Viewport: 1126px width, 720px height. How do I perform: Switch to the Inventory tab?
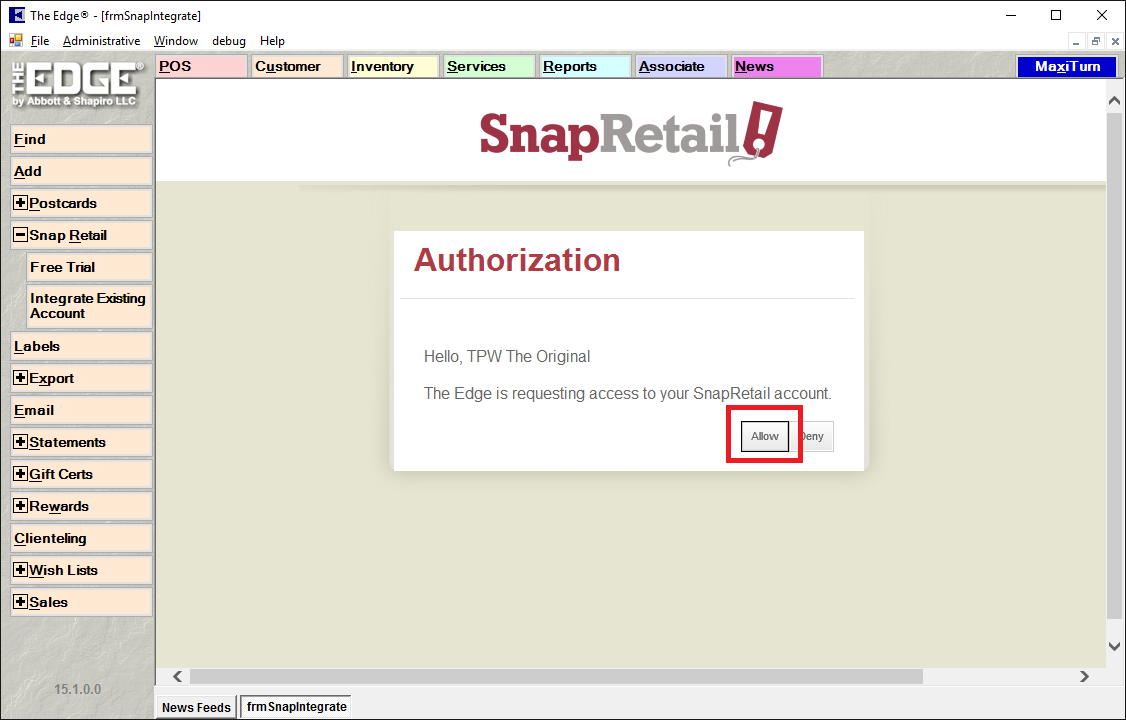click(x=392, y=67)
